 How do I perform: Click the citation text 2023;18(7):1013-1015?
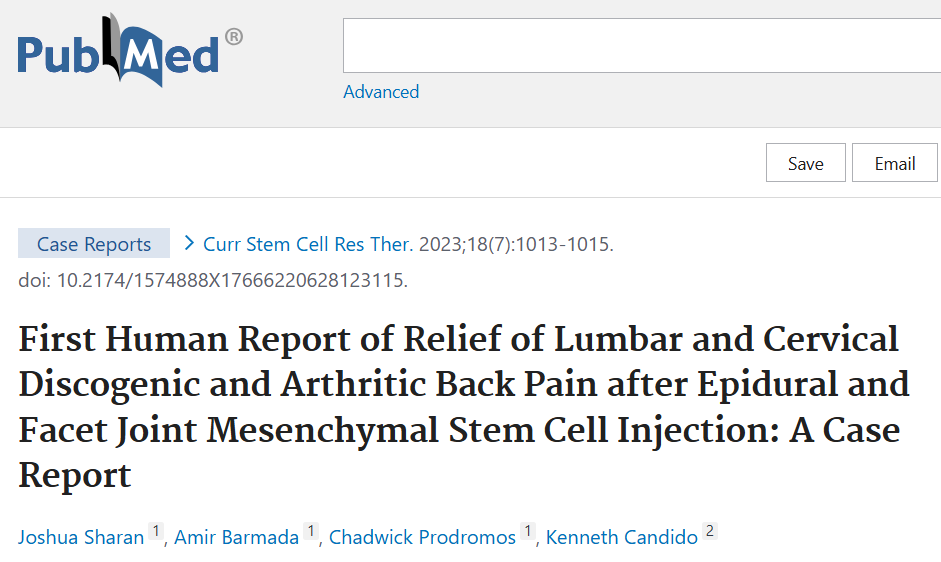pos(516,244)
